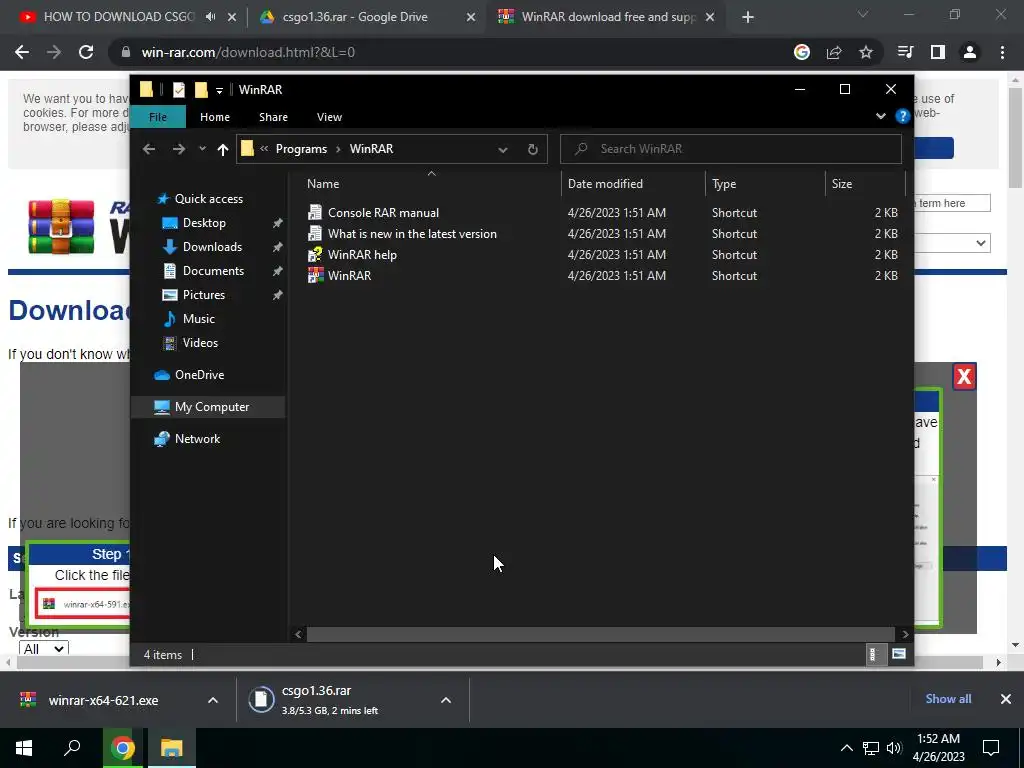Customize Quick Access Toolbar dropdown

[219, 90]
